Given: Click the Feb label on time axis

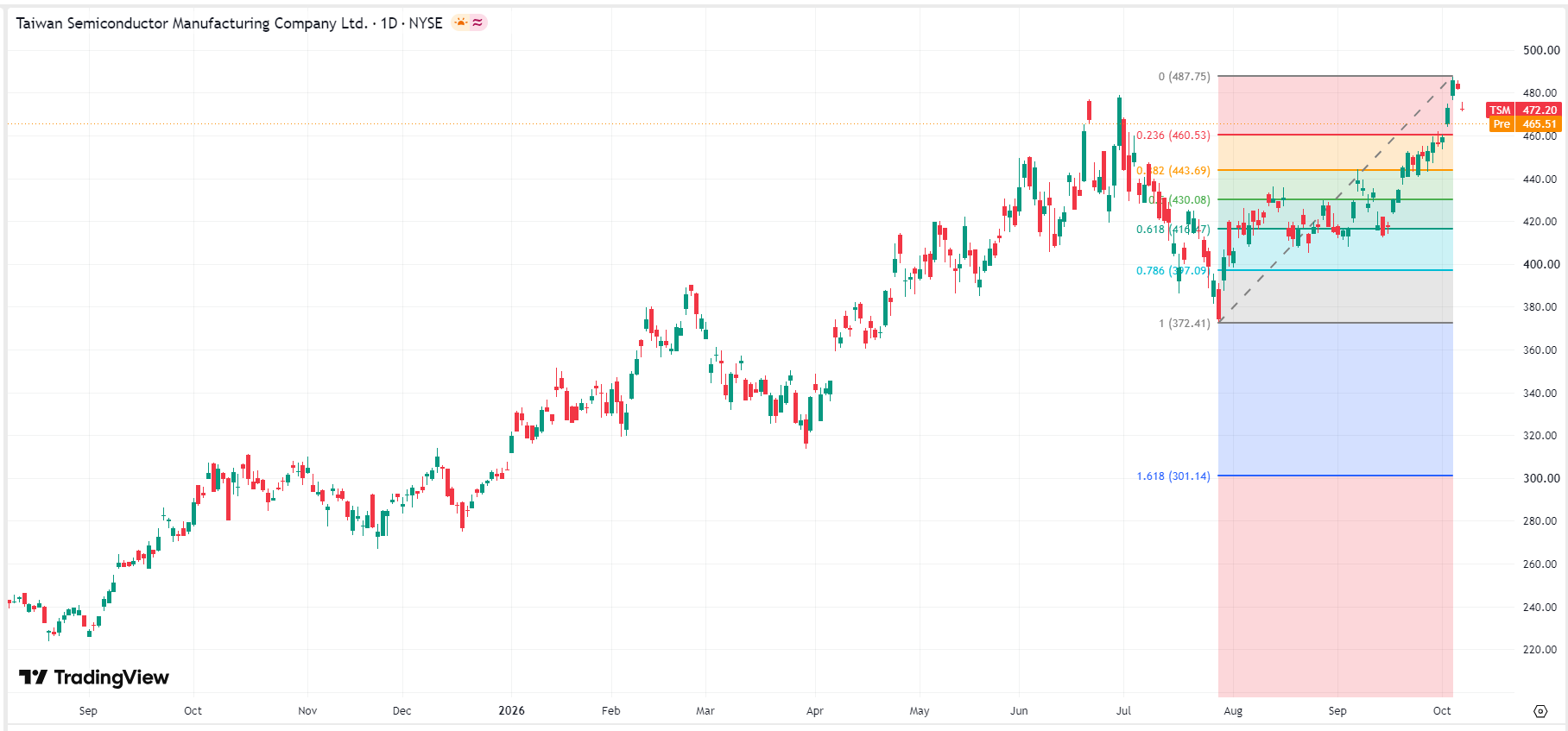Looking at the screenshot, I should 610,710.
